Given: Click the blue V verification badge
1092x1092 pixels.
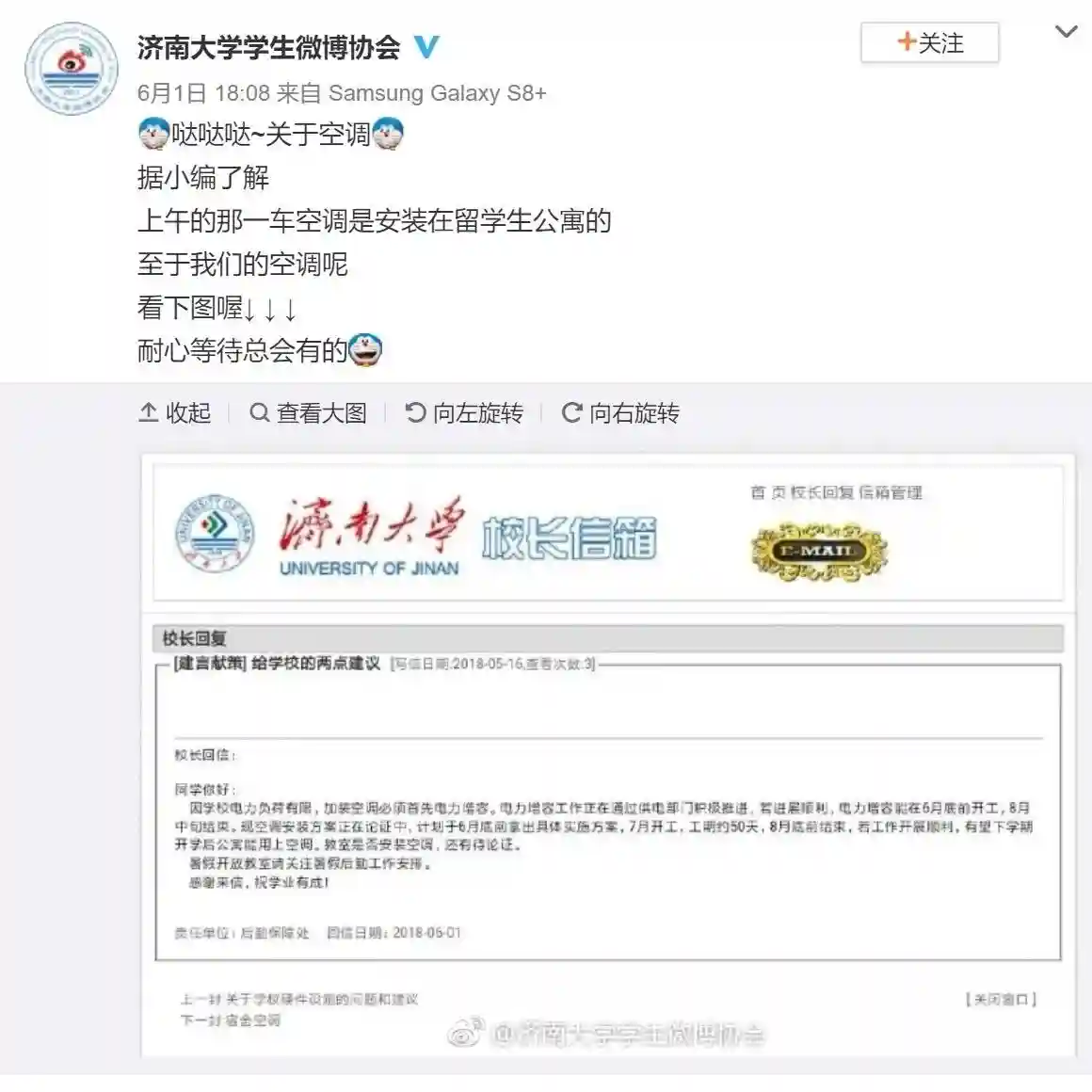Looking at the screenshot, I should [x=426, y=47].
